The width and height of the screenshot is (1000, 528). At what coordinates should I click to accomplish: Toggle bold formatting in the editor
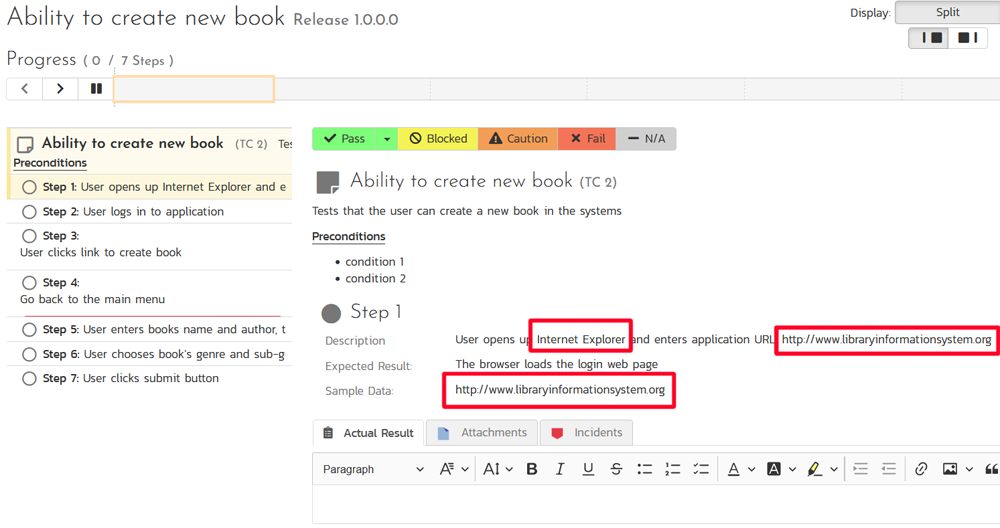pos(532,469)
